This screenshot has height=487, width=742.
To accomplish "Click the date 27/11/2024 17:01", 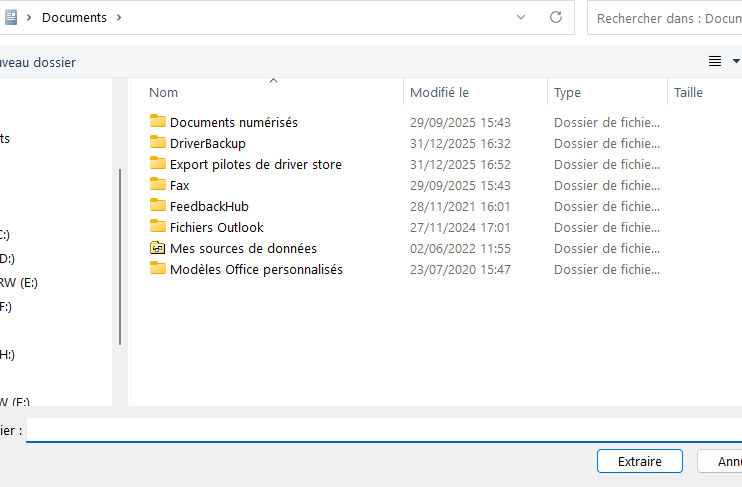I will click(460, 228).
